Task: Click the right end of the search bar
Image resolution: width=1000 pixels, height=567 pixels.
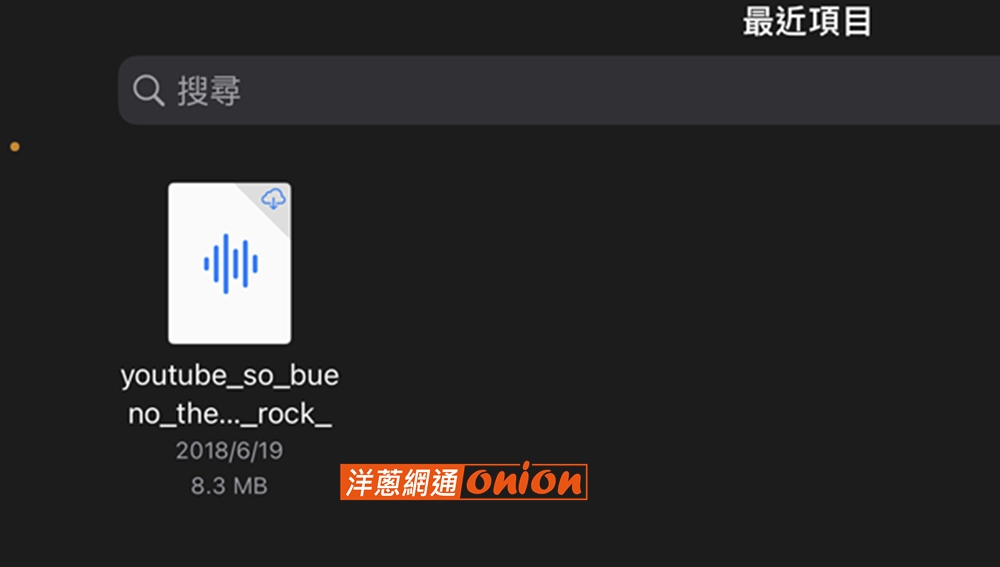Action: 969,90
